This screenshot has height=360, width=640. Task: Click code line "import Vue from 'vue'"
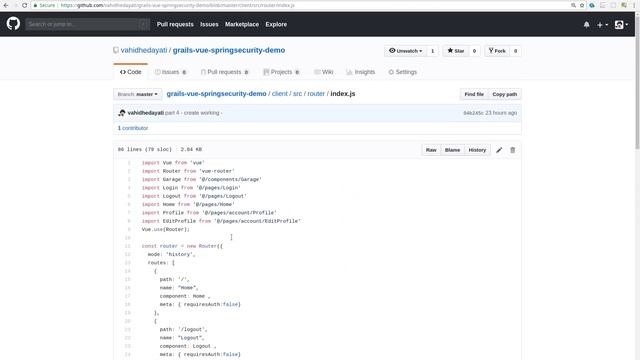pyautogui.click(x=173, y=163)
